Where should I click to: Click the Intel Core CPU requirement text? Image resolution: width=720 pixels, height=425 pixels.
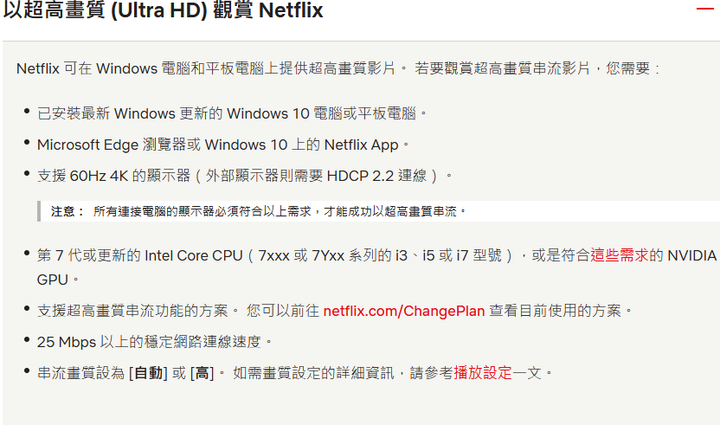click(x=193, y=255)
